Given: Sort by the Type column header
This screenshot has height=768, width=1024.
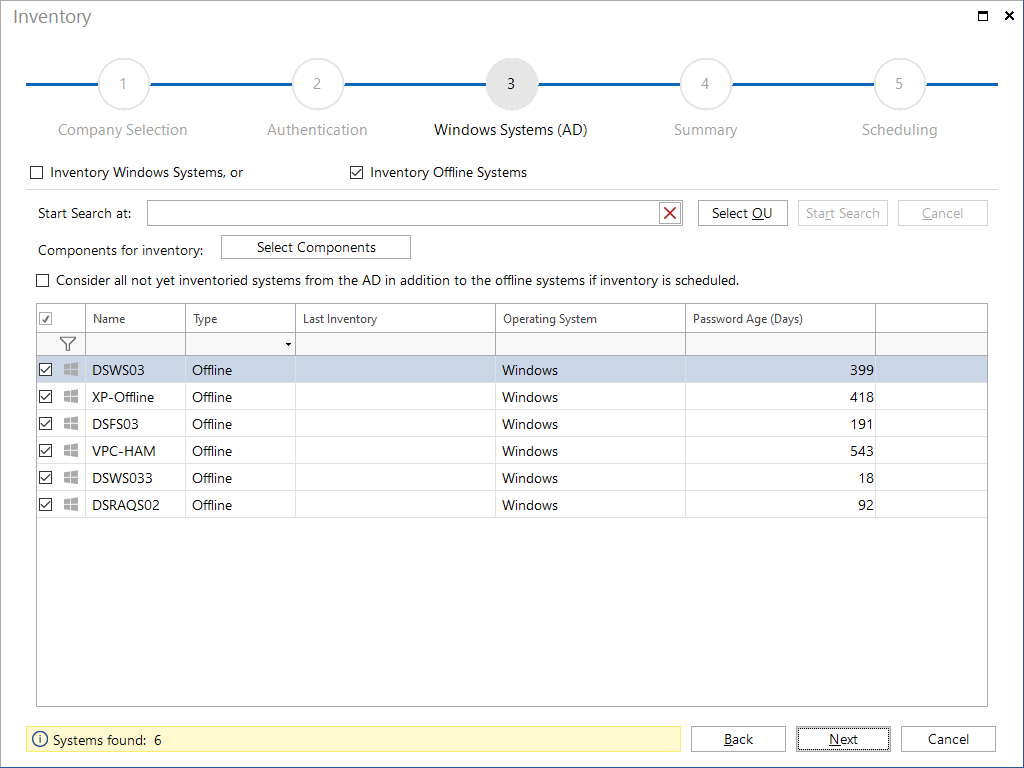Looking at the screenshot, I should coord(240,319).
